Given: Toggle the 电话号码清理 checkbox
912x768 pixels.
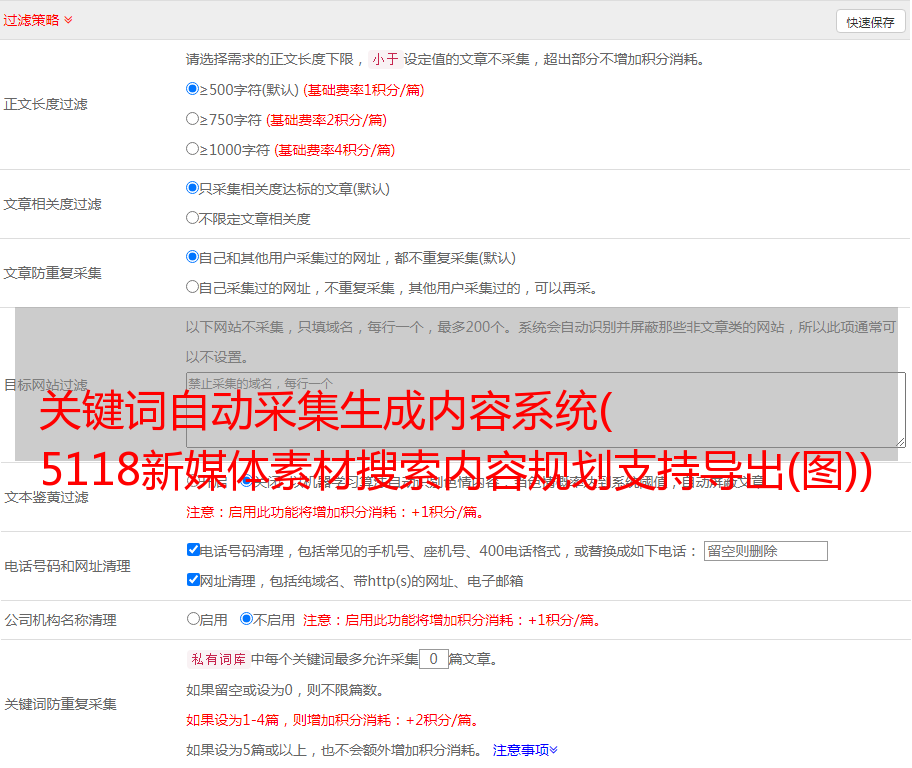Looking at the screenshot, I should (x=194, y=550).
